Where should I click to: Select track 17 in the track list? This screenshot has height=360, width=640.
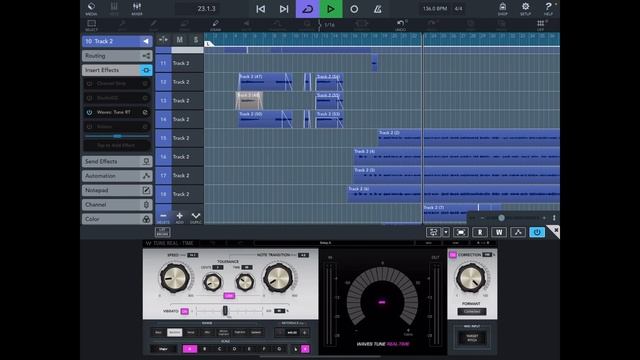tap(179, 176)
